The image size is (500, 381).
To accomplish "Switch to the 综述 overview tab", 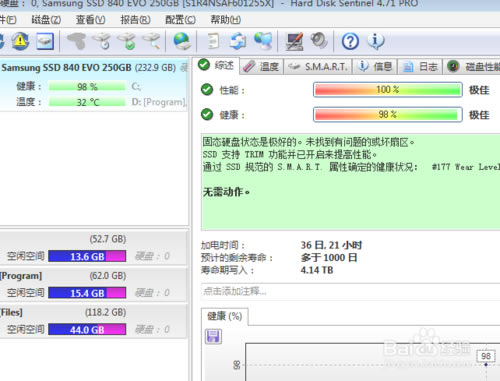I will (217, 65).
